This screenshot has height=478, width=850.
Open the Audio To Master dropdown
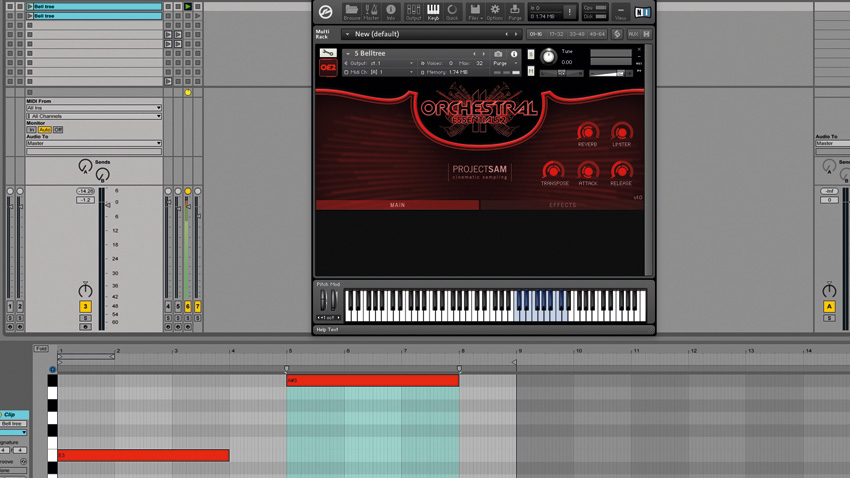pyautogui.click(x=94, y=143)
